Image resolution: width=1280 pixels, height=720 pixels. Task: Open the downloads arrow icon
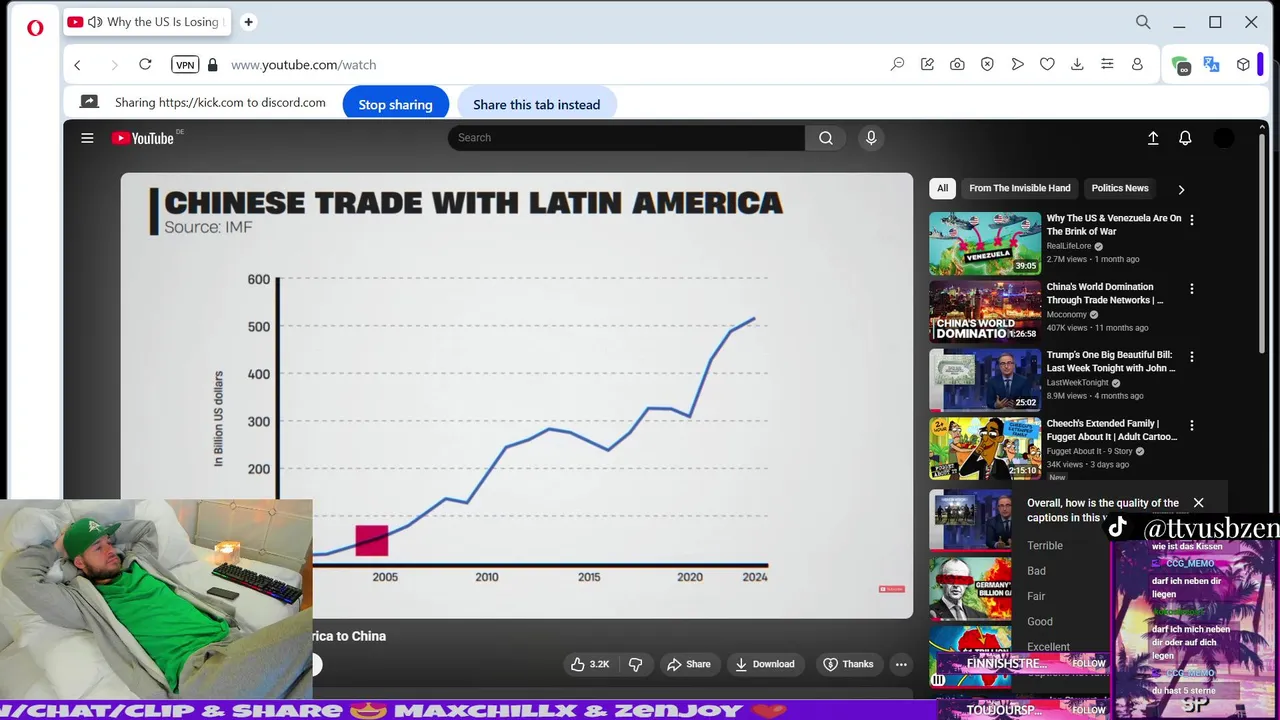(x=1077, y=64)
